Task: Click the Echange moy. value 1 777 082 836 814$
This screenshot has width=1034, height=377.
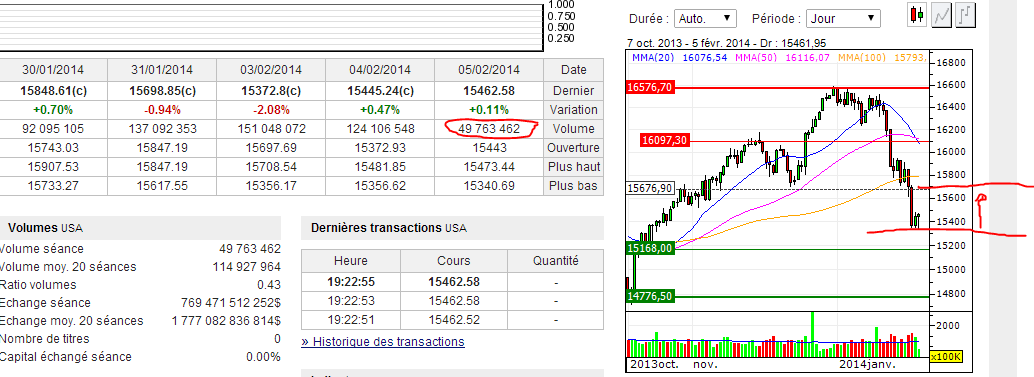Action: click(x=225, y=321)
